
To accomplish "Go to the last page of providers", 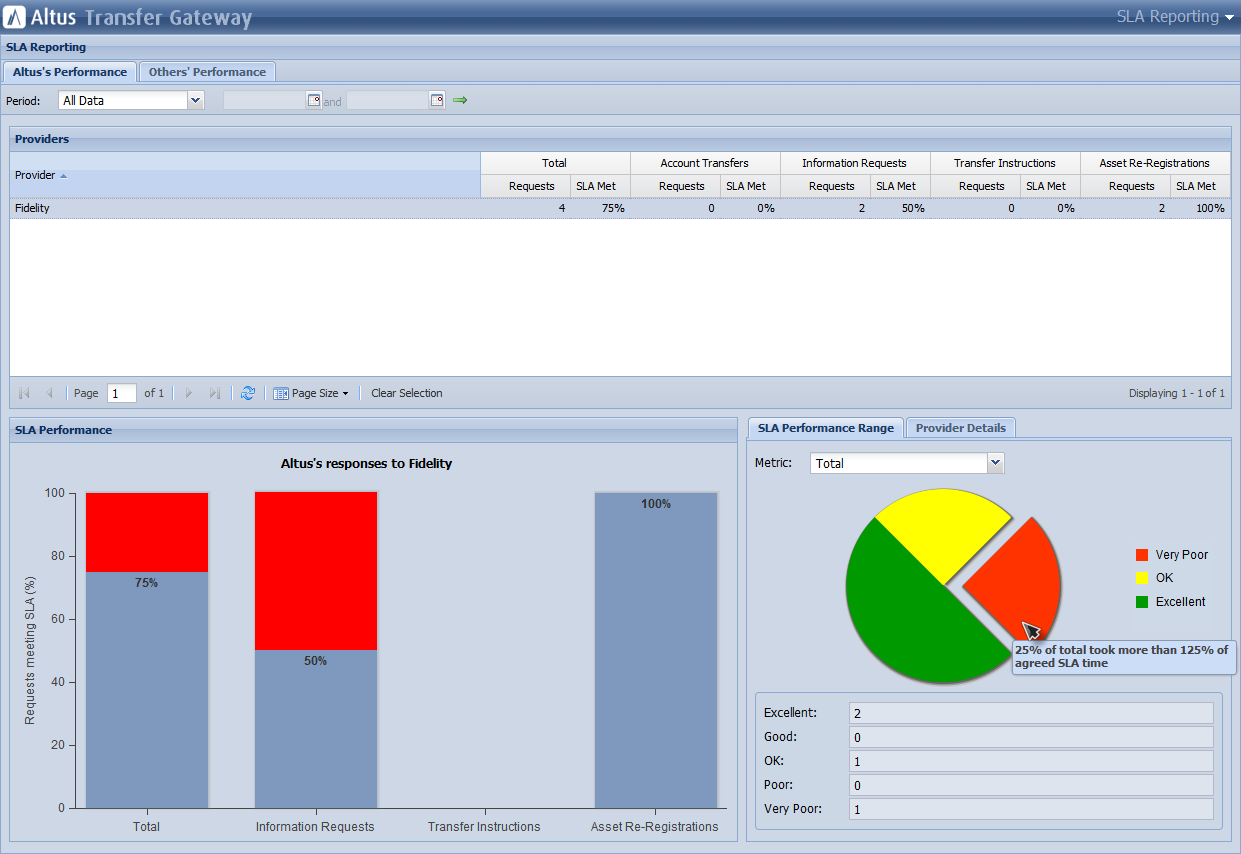I will [214, 393].
